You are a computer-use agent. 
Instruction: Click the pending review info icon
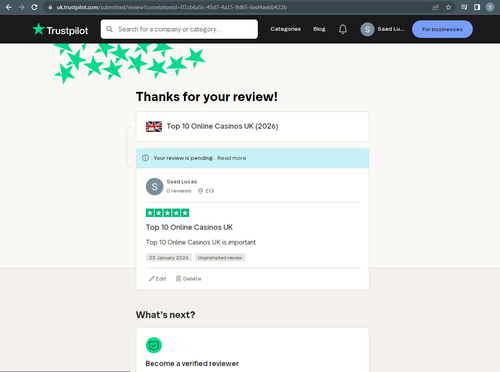(x=145, y=158)
